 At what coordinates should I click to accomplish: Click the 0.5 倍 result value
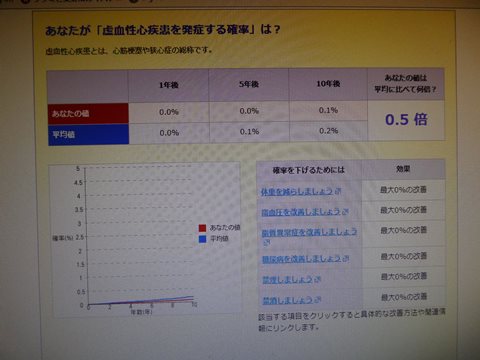[x=406, y=119]
